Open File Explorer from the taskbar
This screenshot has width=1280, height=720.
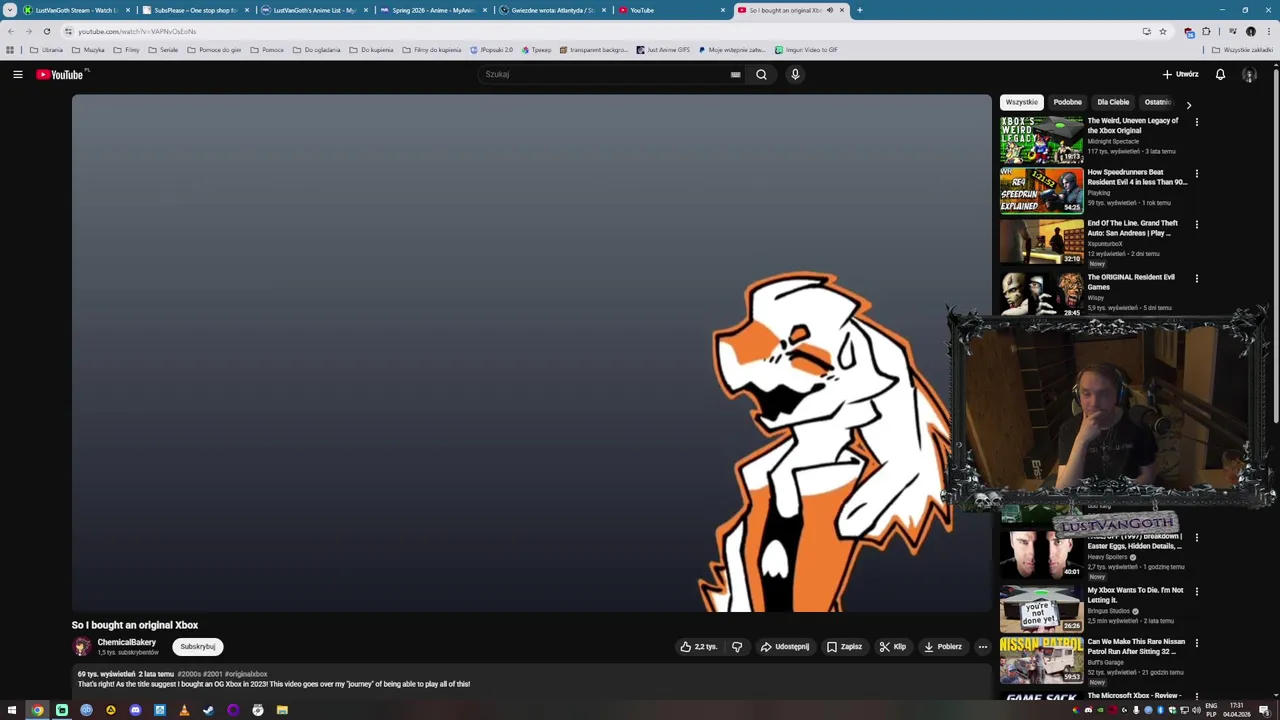click(x=282, y=710)
